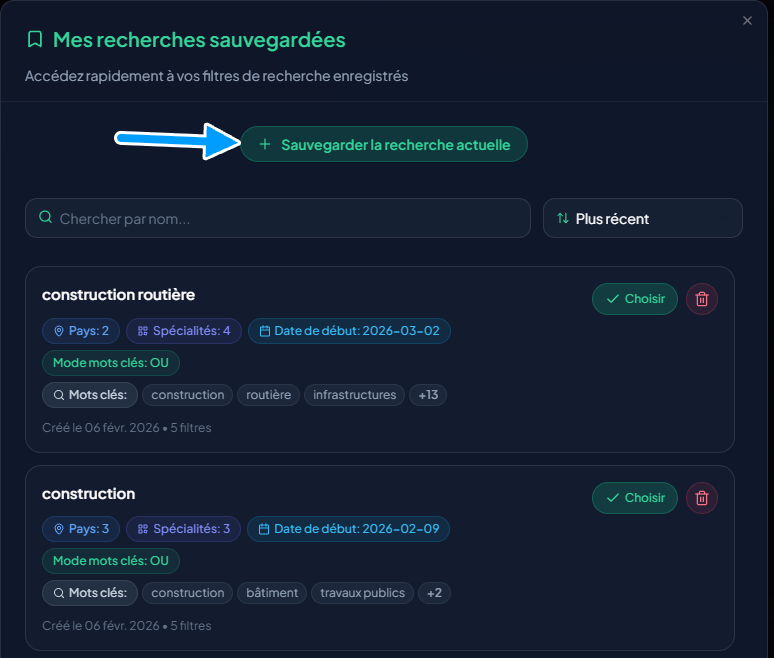Image resolution: width=774 pixels, height=658 pixels.
Task: Click the "Pays: 2" location tag
Action: pyautogui.click(x=81, y=331)
